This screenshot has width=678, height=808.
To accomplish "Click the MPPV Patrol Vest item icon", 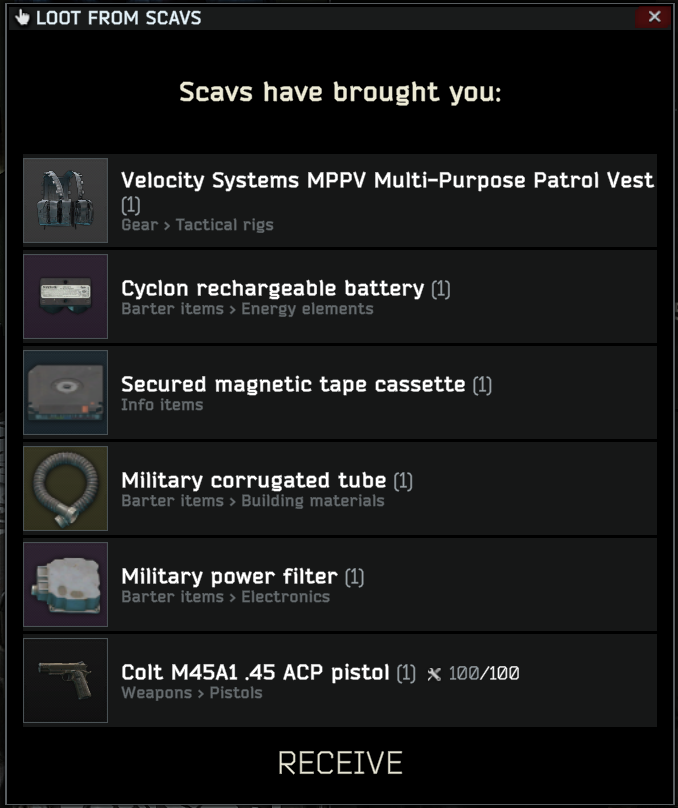I will 65,200.
